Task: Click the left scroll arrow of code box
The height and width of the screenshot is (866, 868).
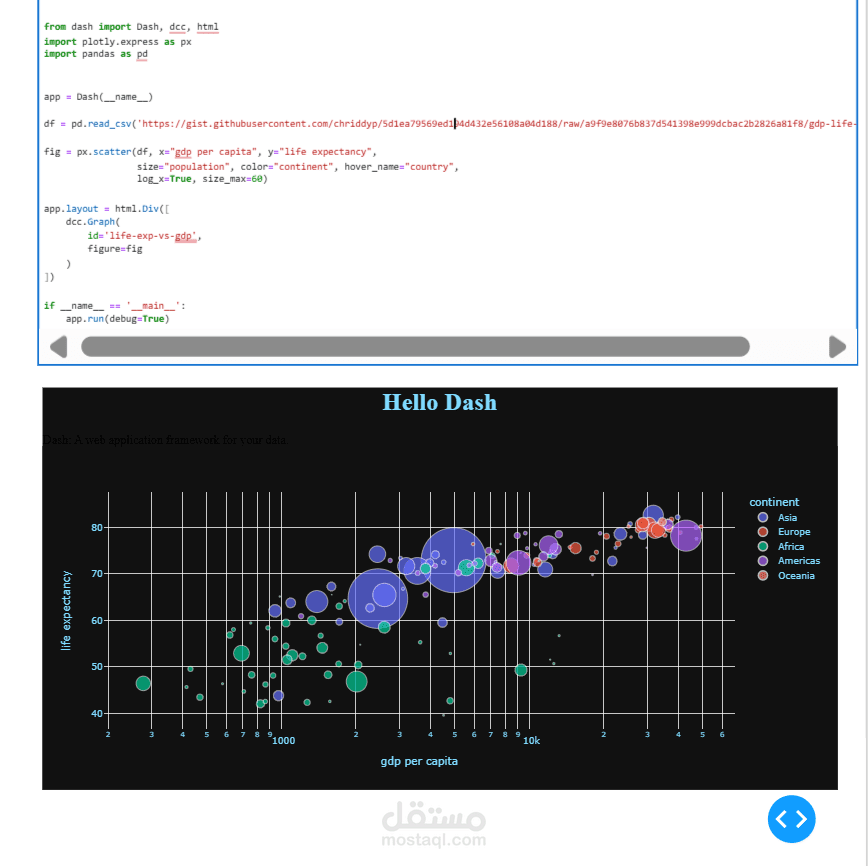Action: [59, 347]
